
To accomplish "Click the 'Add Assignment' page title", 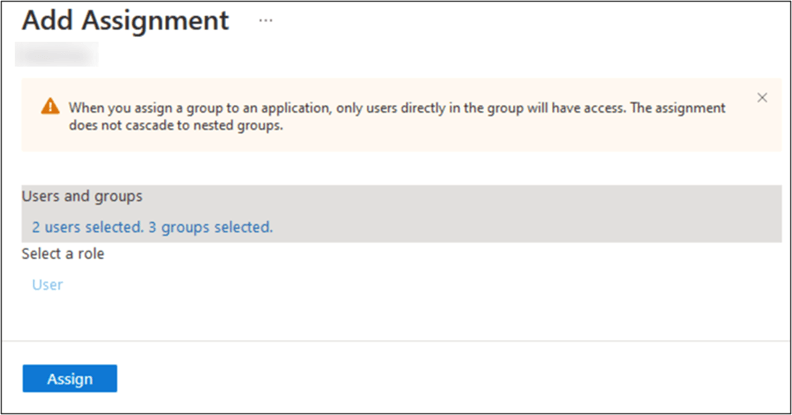I will click(125, 20).
